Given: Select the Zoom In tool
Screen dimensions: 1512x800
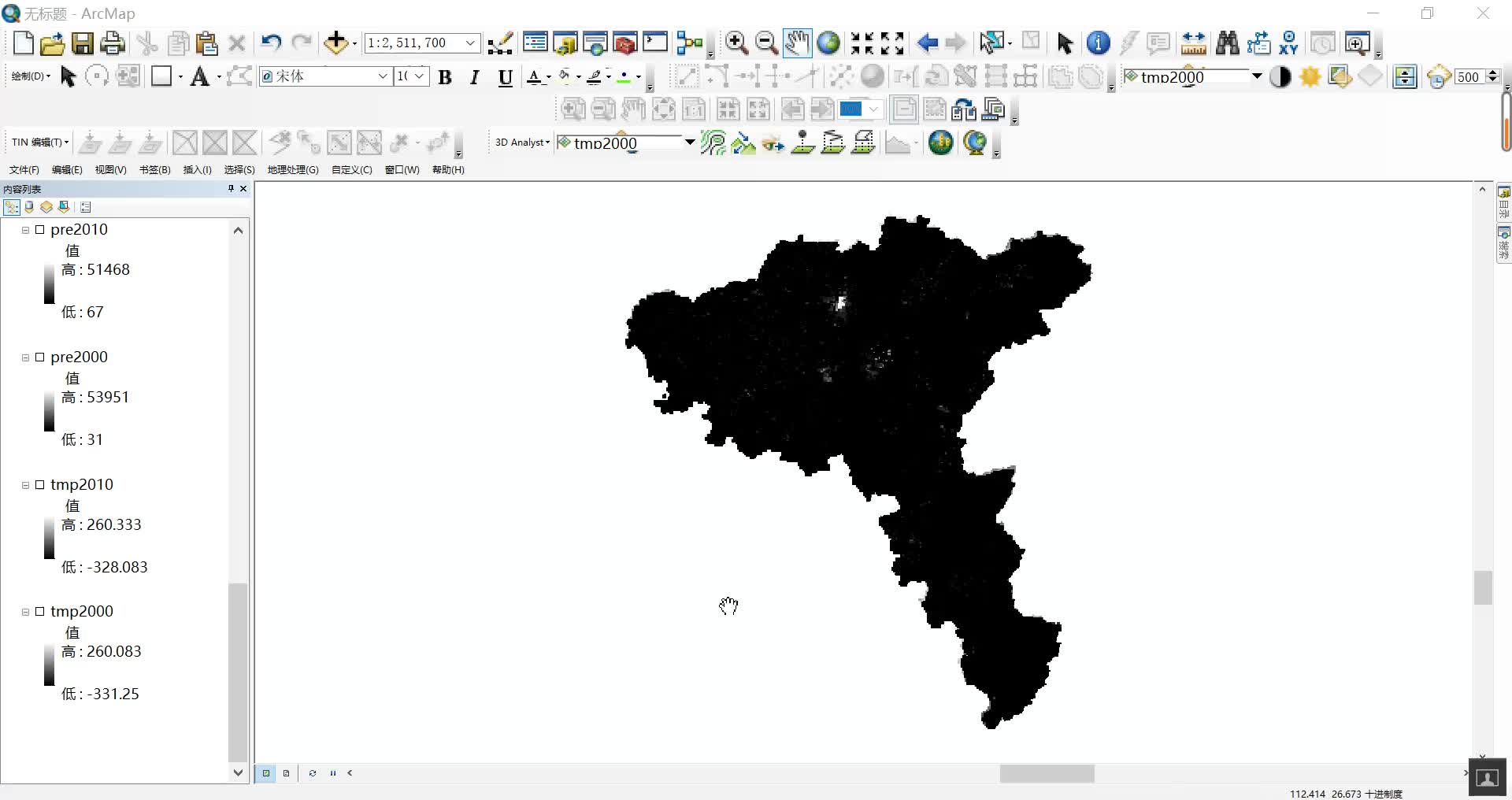Looking at the screenshot, I should point(736,43).
